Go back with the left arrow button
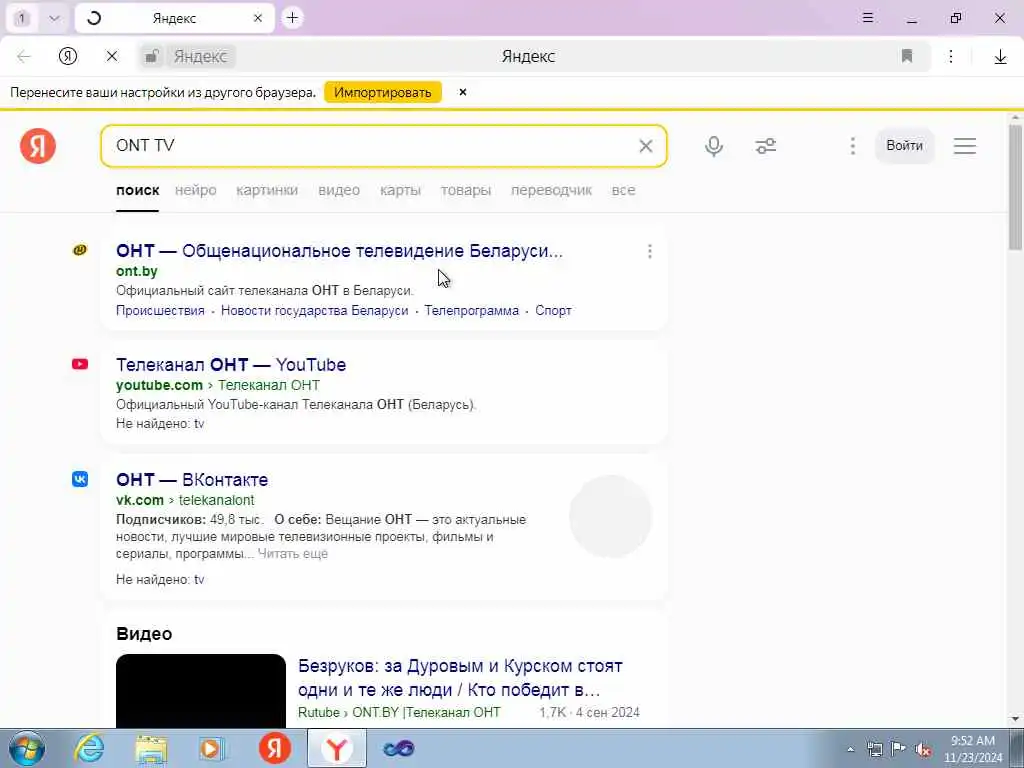The image size is (1024, 768). (x=24, y=57)
